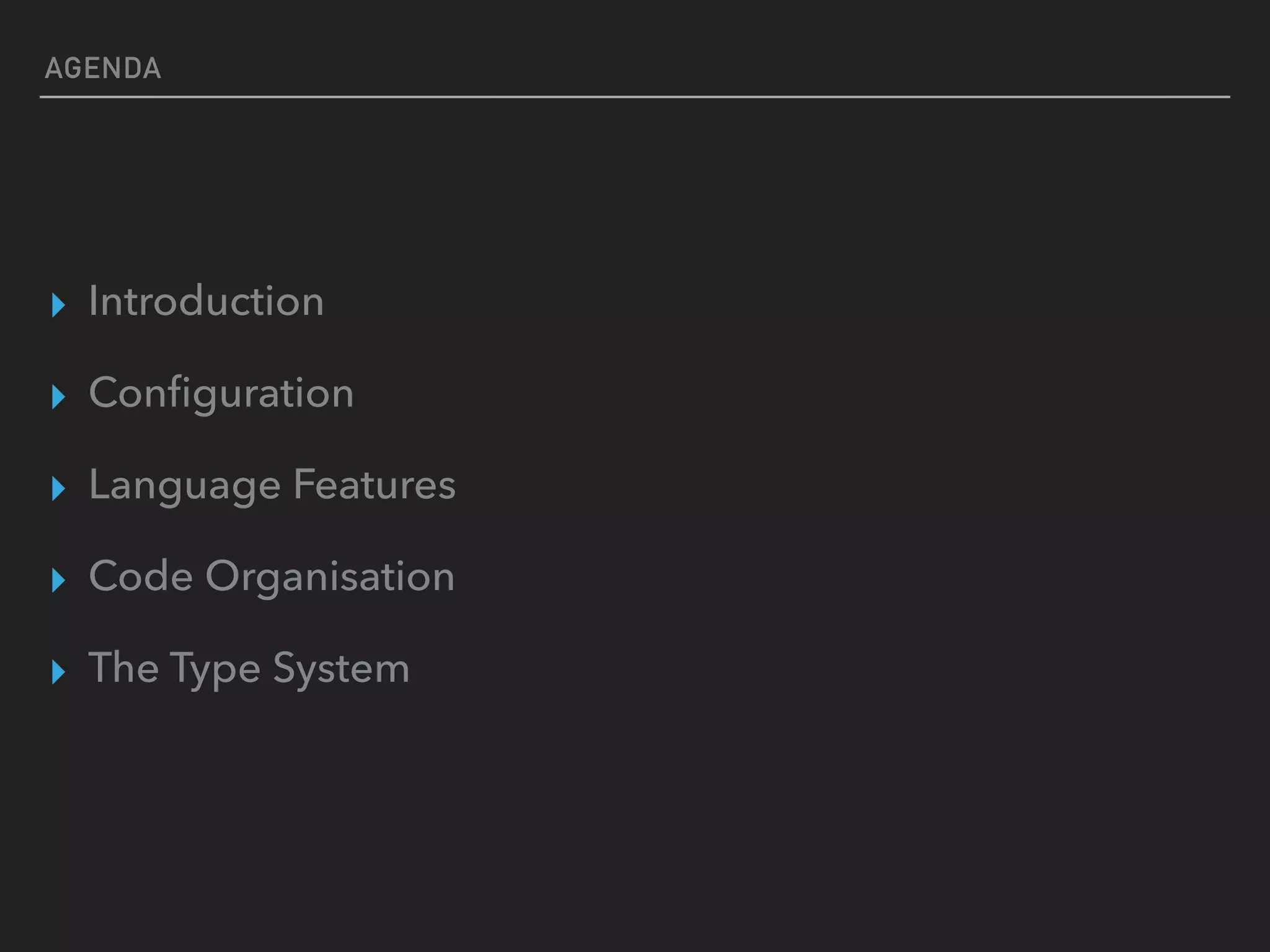This screenshot has width=1270, height=952.
Task: Click the blue arrow bullet beside Introduction
Action: click(x=58, y=305)
